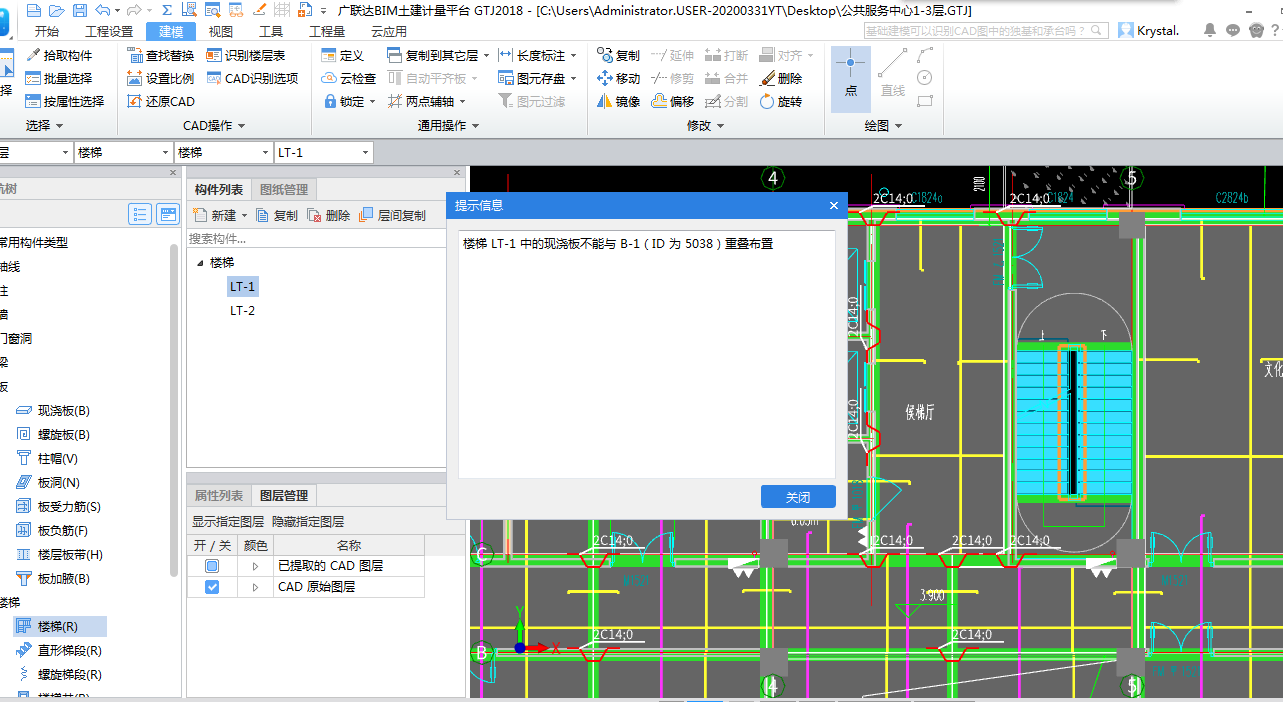The width and height of the screenshot is (1283, 702).
Task: Close the 提示信息 dialog with X
Action: pos(834,205)
